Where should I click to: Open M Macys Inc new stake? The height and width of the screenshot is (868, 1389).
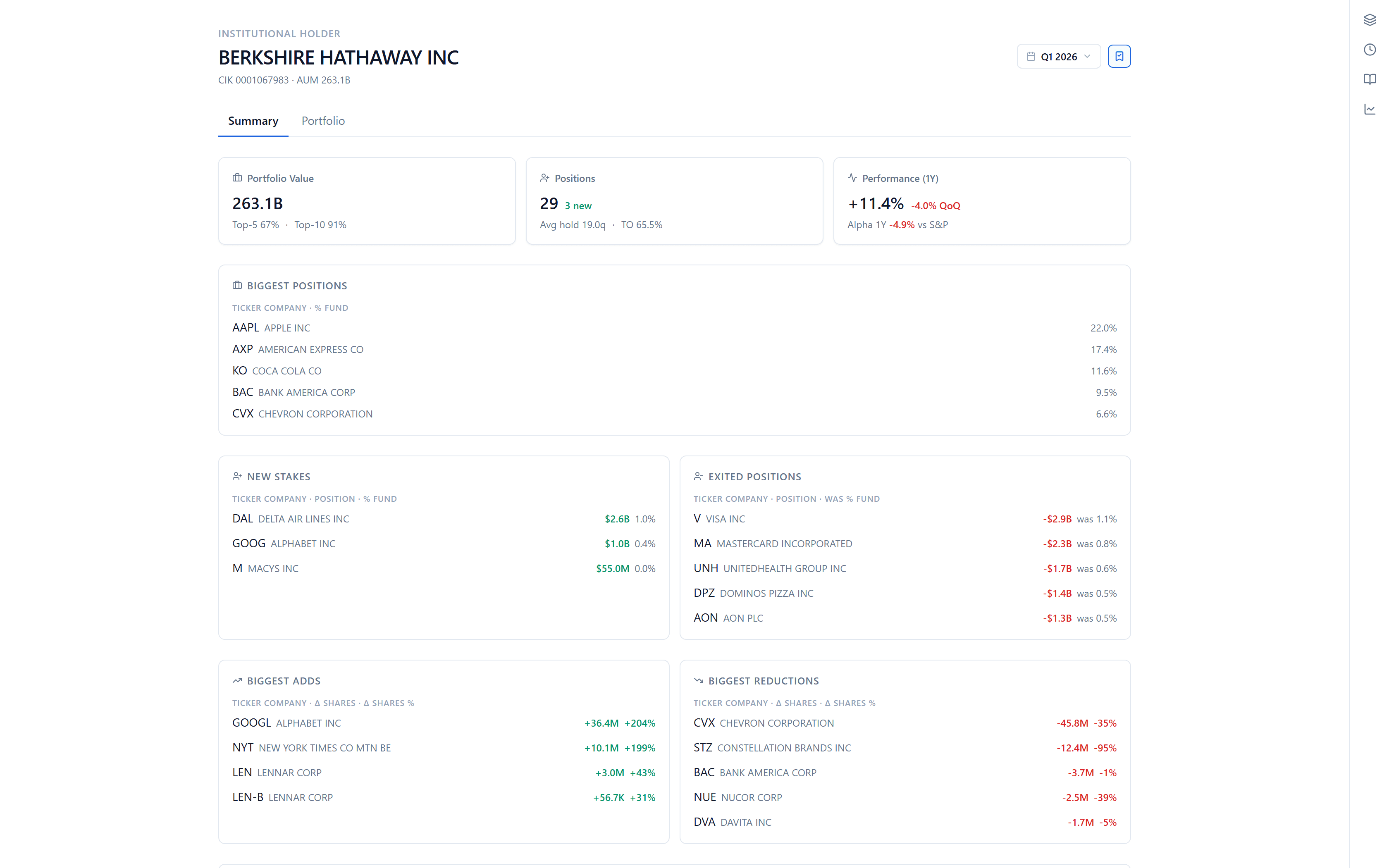(444, 568)
